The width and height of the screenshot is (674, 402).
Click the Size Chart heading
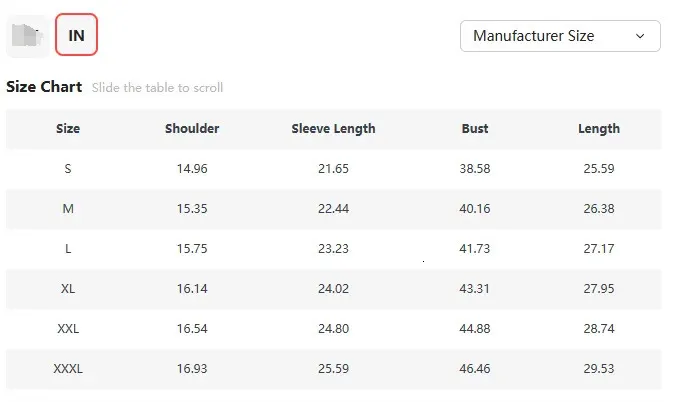[x=44, y=87]
